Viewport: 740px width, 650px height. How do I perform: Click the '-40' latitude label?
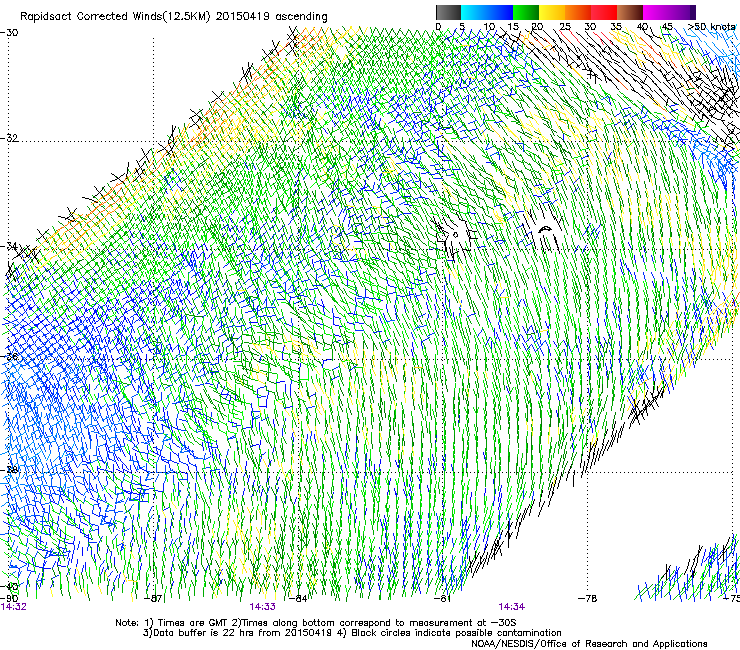pyautogui.click(x=9, y=586)
